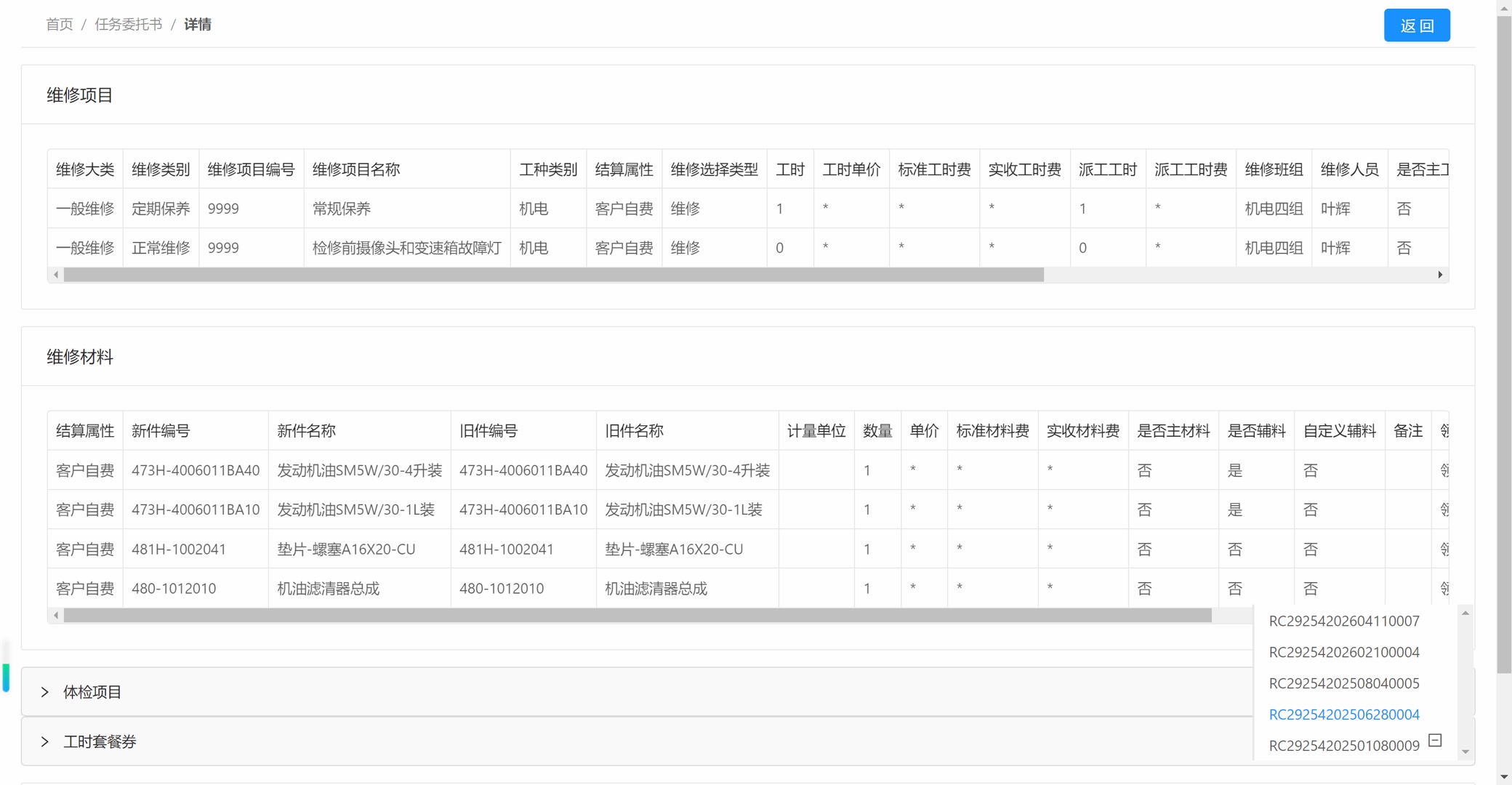Image resolution: width=1512 pixels, height=785 pixels.
Task: Click the left arrow on the 维修材料 table scrollbar
Action: point(56,616)
